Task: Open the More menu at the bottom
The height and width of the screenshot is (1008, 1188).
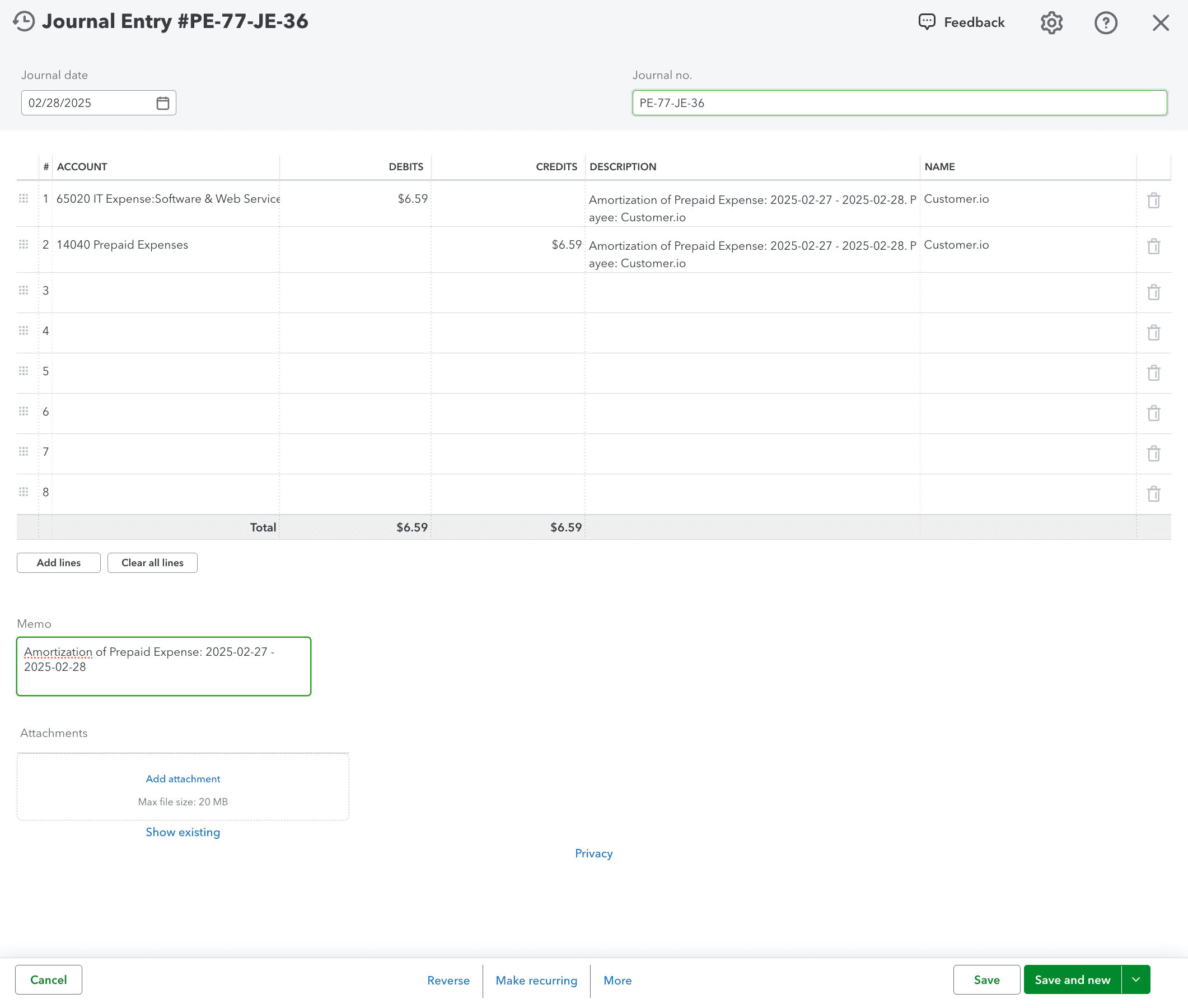Action: point(618,980)
